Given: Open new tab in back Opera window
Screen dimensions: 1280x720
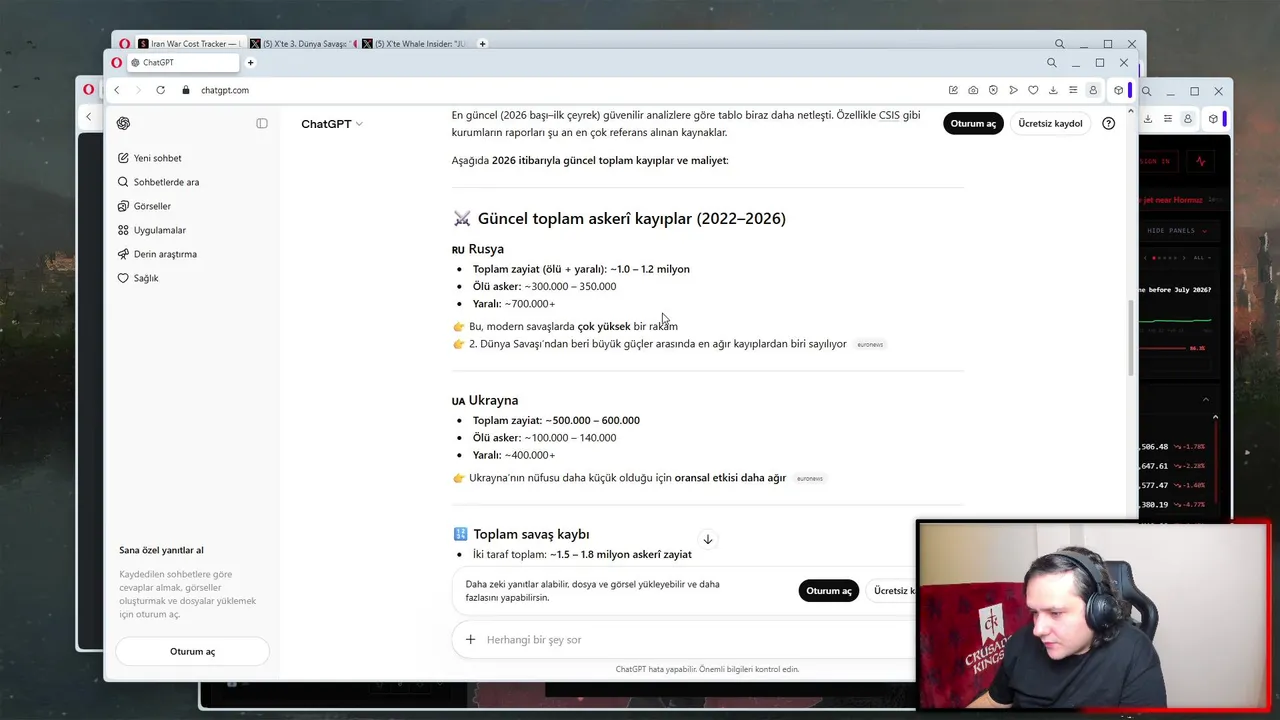Looking at the screenshot, I should (x=482, y=44).
